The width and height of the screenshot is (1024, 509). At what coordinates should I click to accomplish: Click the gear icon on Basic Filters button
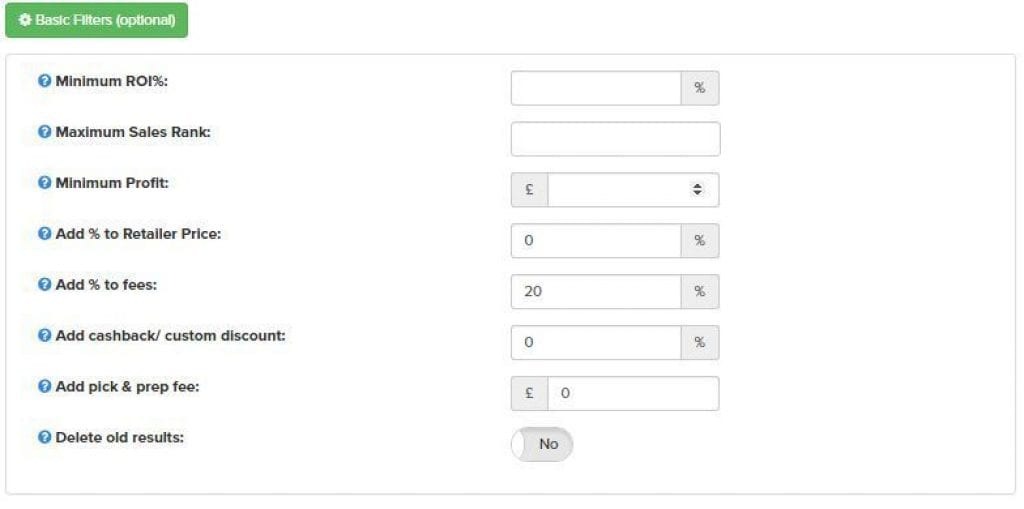tap(25, 21)
